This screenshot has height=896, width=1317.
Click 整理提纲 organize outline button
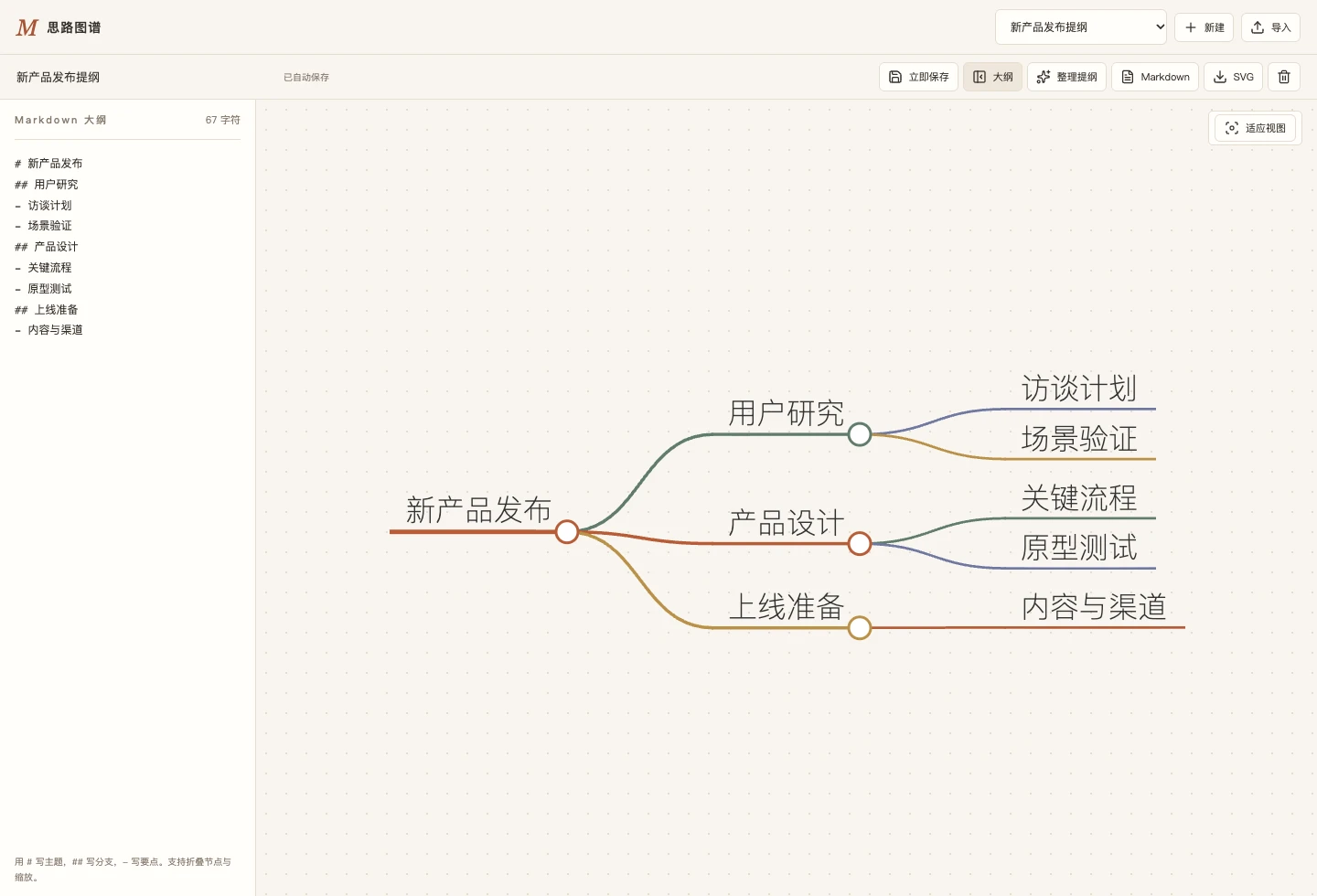[1066, 77]
